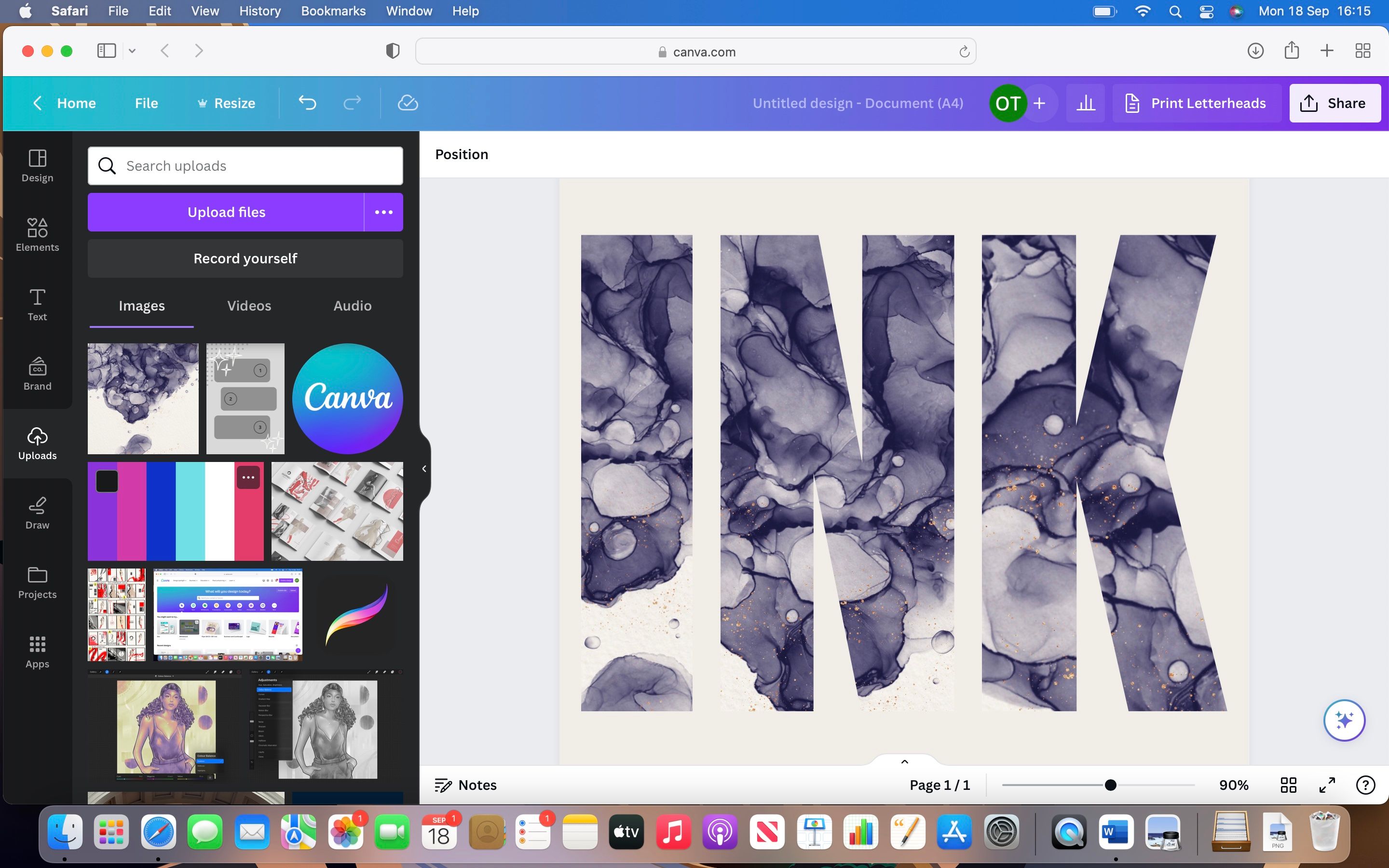Click the Record yourself button
This screenshot has width=1389, height=868.
coord(245,258)
